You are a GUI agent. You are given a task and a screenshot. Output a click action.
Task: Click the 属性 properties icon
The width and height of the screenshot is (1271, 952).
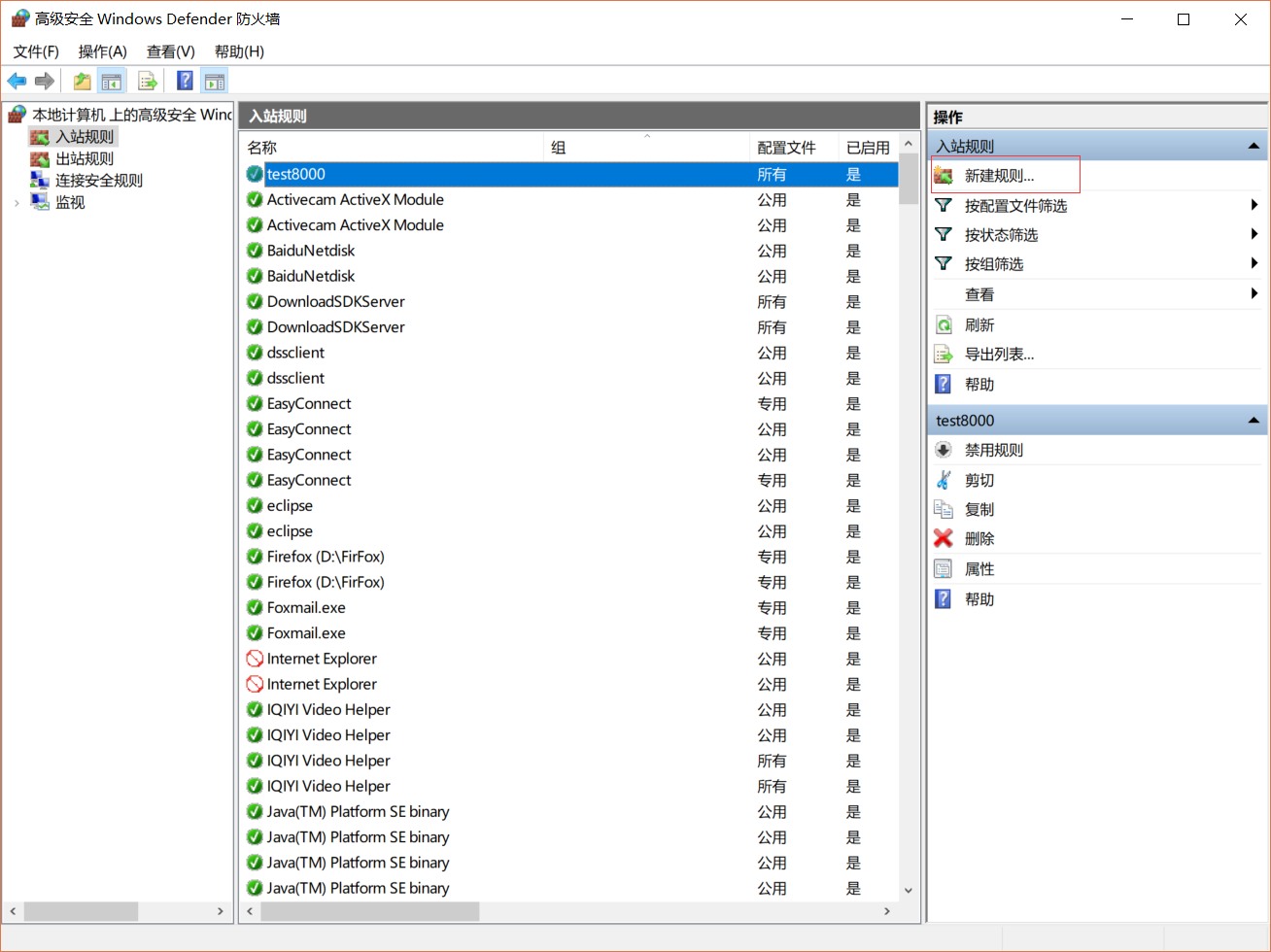[x=943, y=568]
